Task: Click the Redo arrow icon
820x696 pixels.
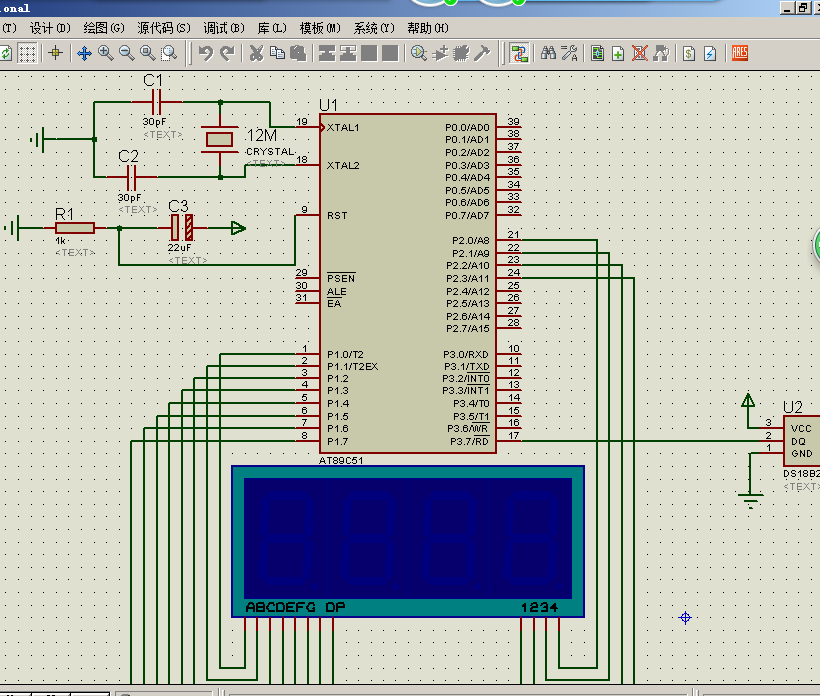Action: [x=227, y=53]
